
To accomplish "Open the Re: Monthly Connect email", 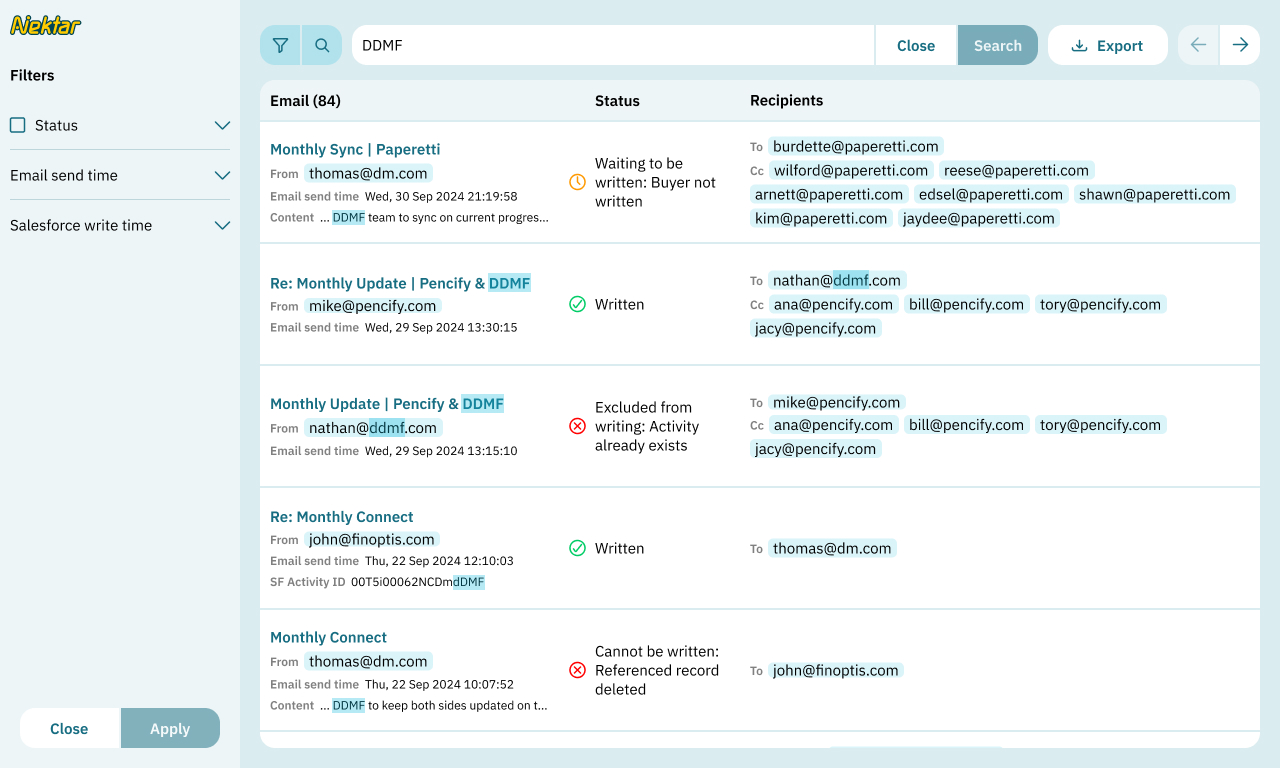I will coord(342,517).
